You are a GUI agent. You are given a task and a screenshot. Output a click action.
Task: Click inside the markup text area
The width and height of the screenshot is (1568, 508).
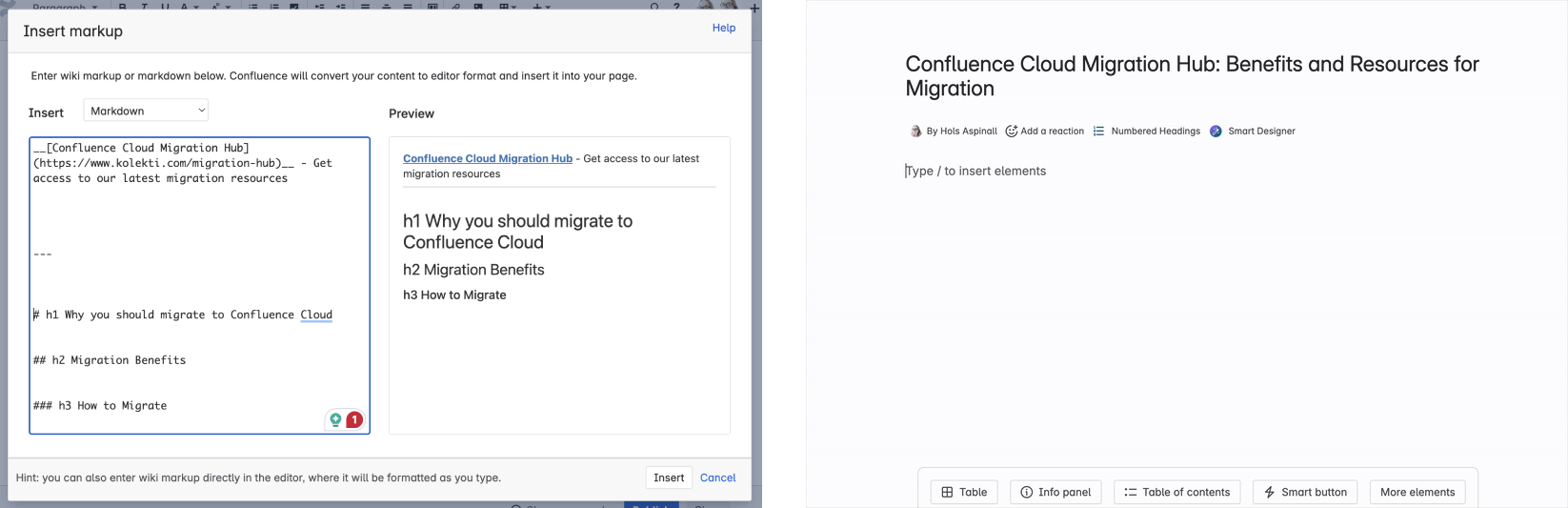(x=199, y=285)
